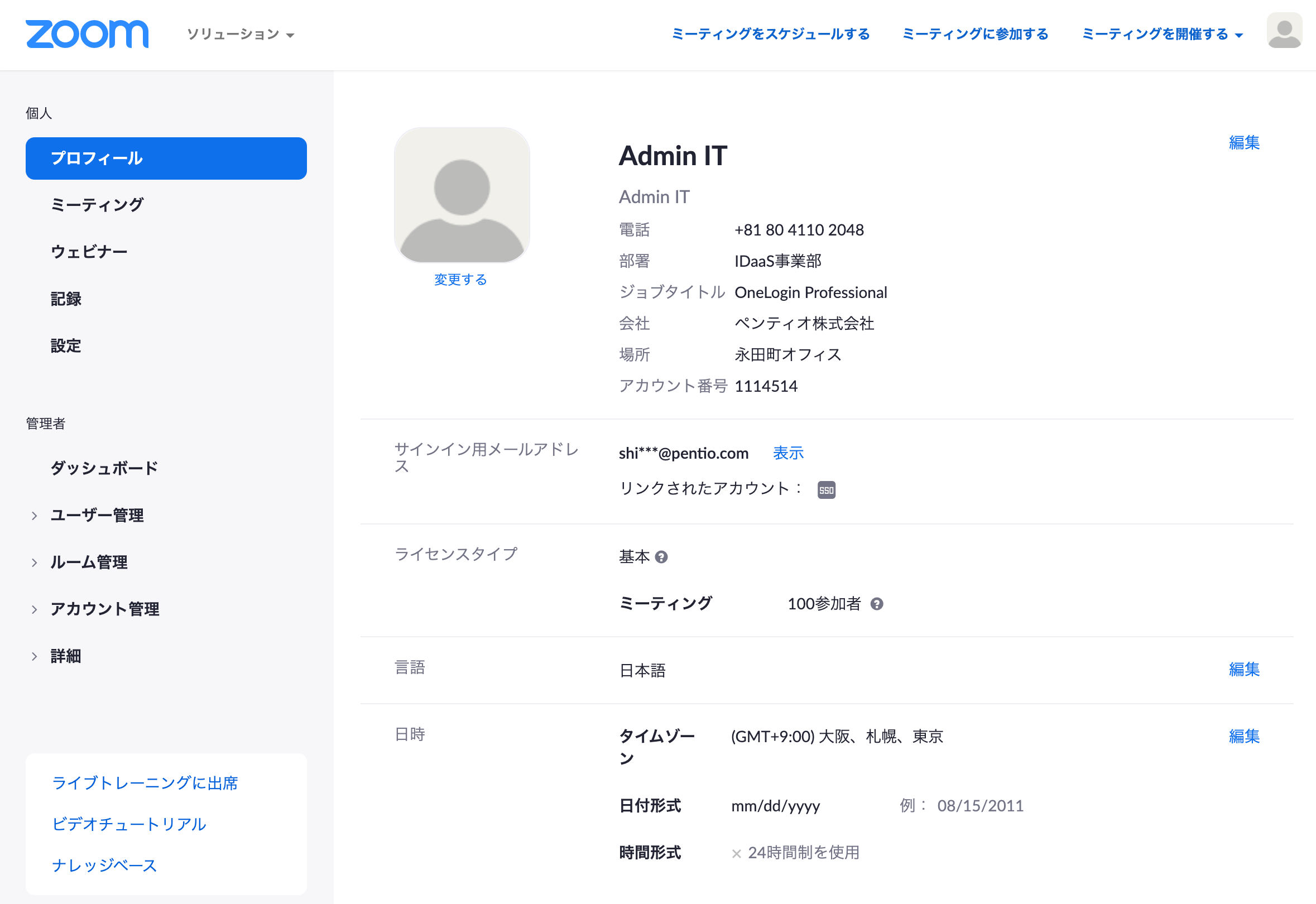Click the masked email shi***@pentio.com
1316x904 pixels.
[683, 453]
